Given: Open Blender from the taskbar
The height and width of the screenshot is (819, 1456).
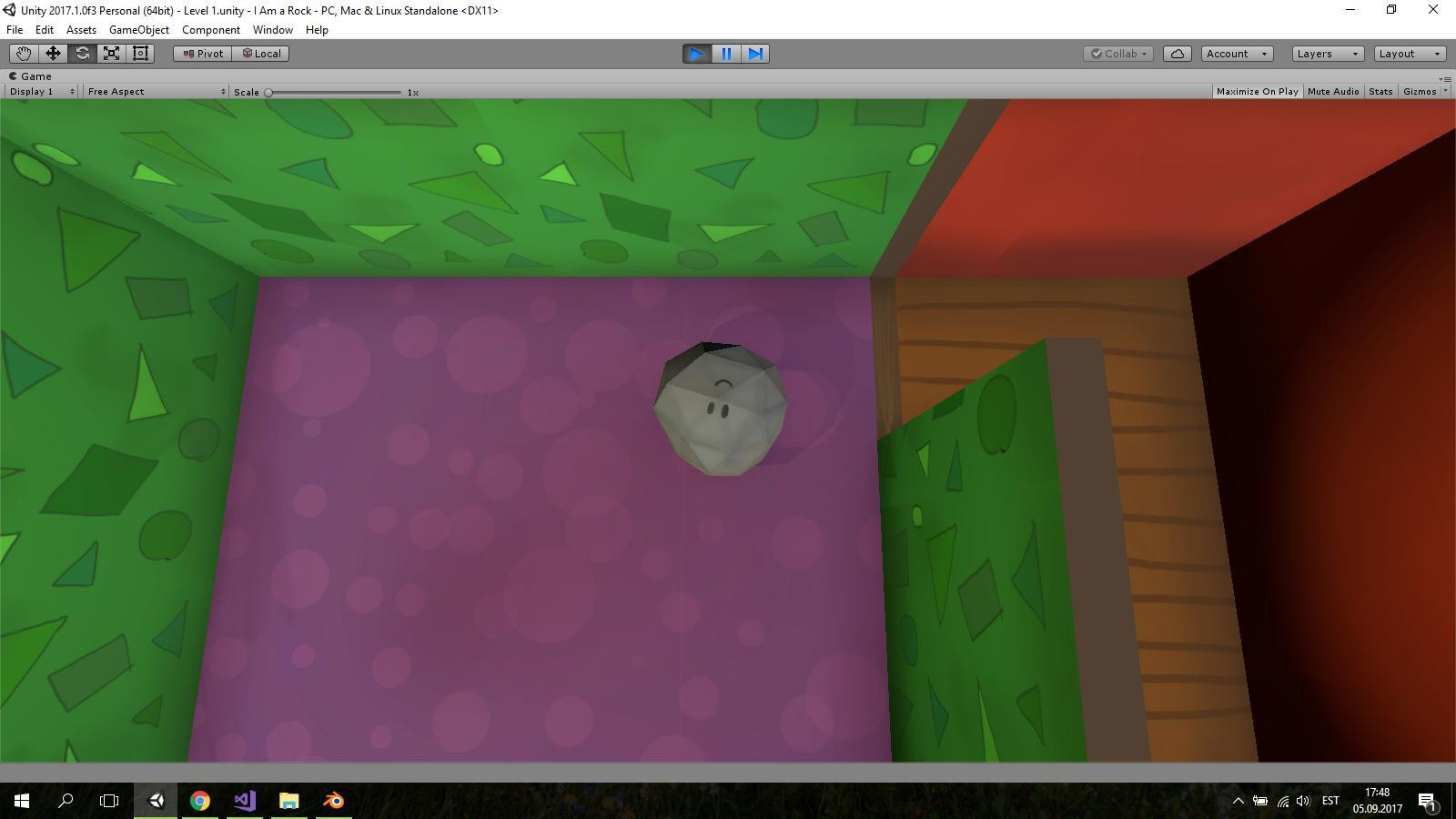Looking at the screenshot, I should point(334,801).
